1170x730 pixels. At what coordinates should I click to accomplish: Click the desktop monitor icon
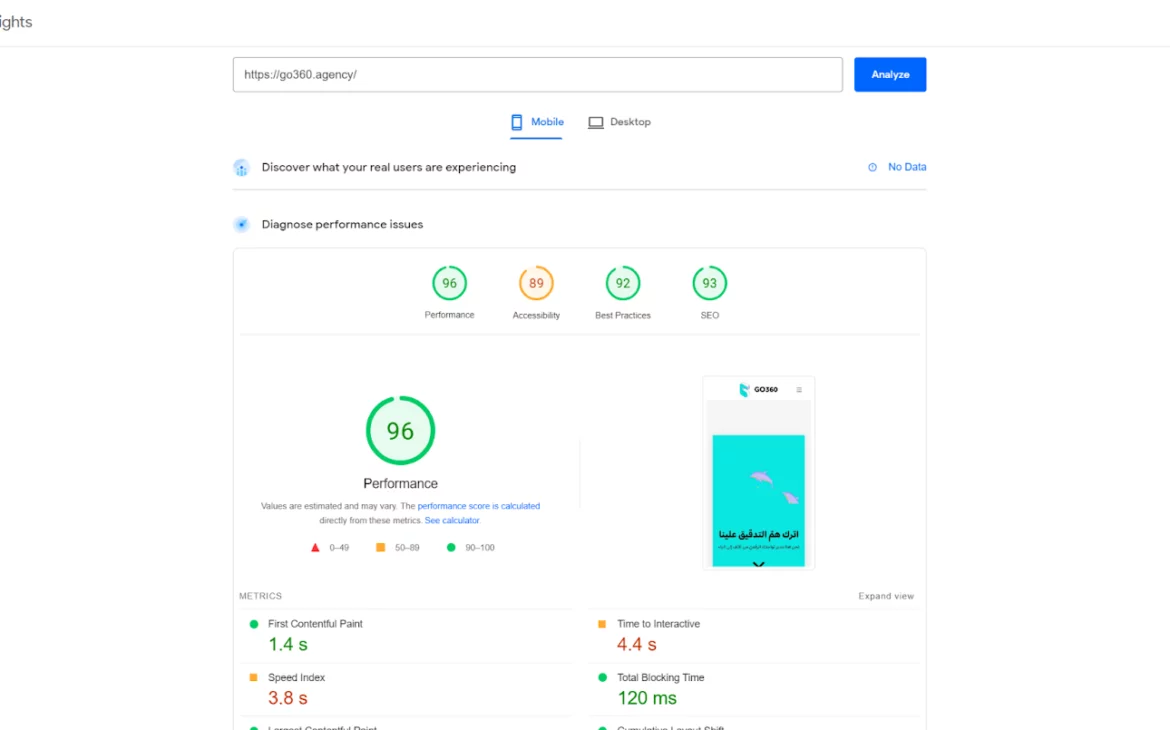[x=595, y=122]
